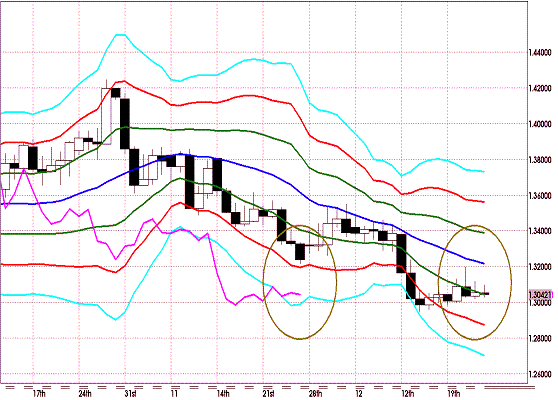
Task: Select the 1.26000 price level label
Action: click(x=540, y=374)
